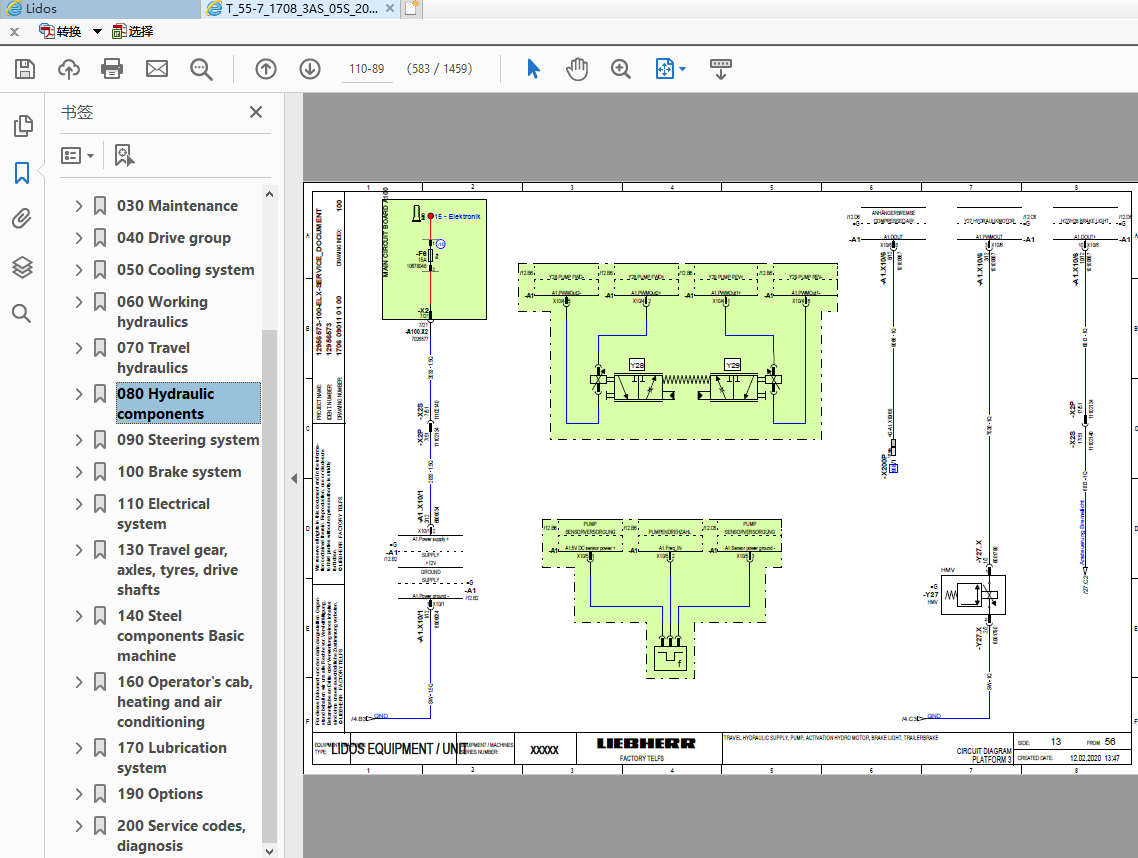Viewport: 1138px width, 858px height.
Task: Click the email envelope icon
Action: 157,69
